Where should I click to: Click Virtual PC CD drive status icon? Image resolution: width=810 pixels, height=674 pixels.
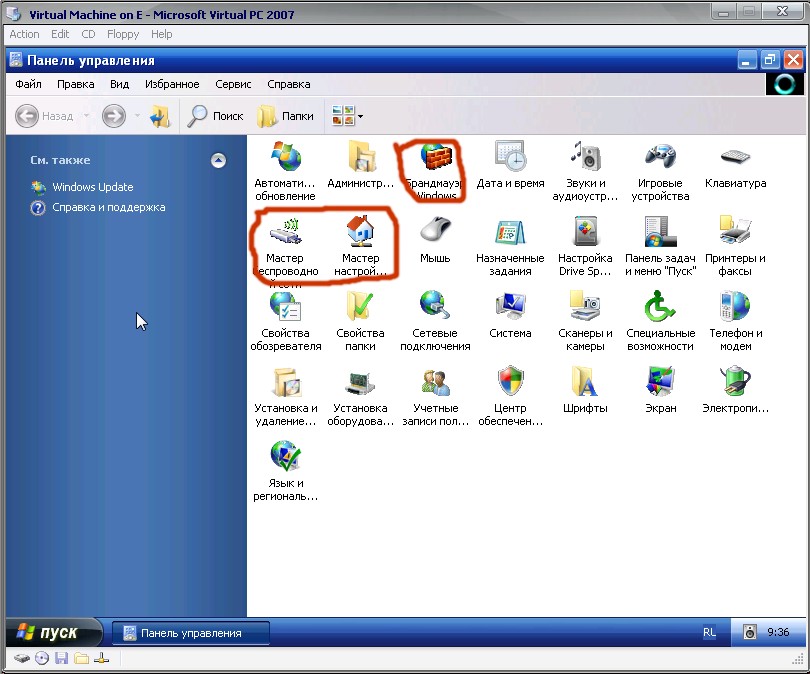click(42, 659)
